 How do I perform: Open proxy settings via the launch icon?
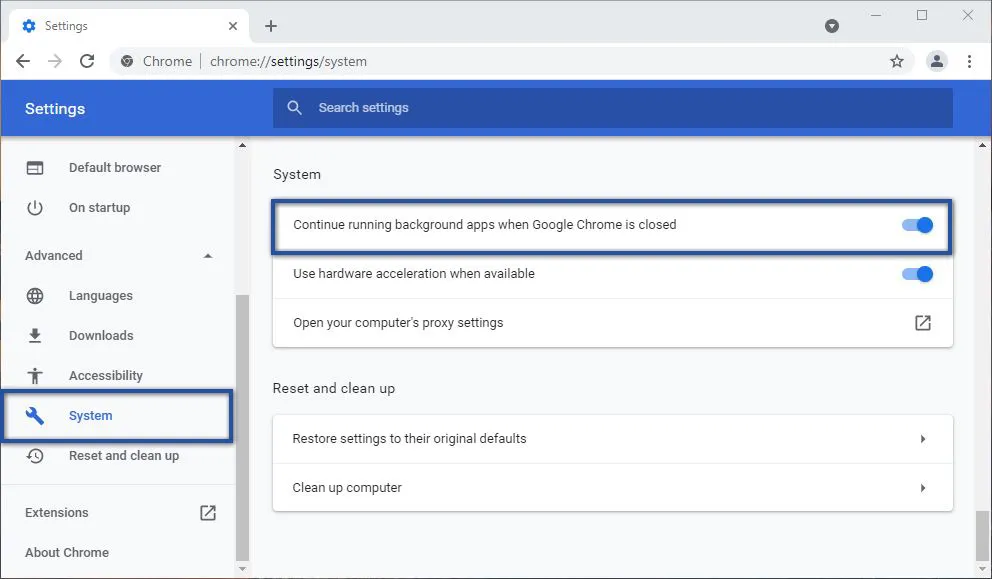(x=921, y=322)
